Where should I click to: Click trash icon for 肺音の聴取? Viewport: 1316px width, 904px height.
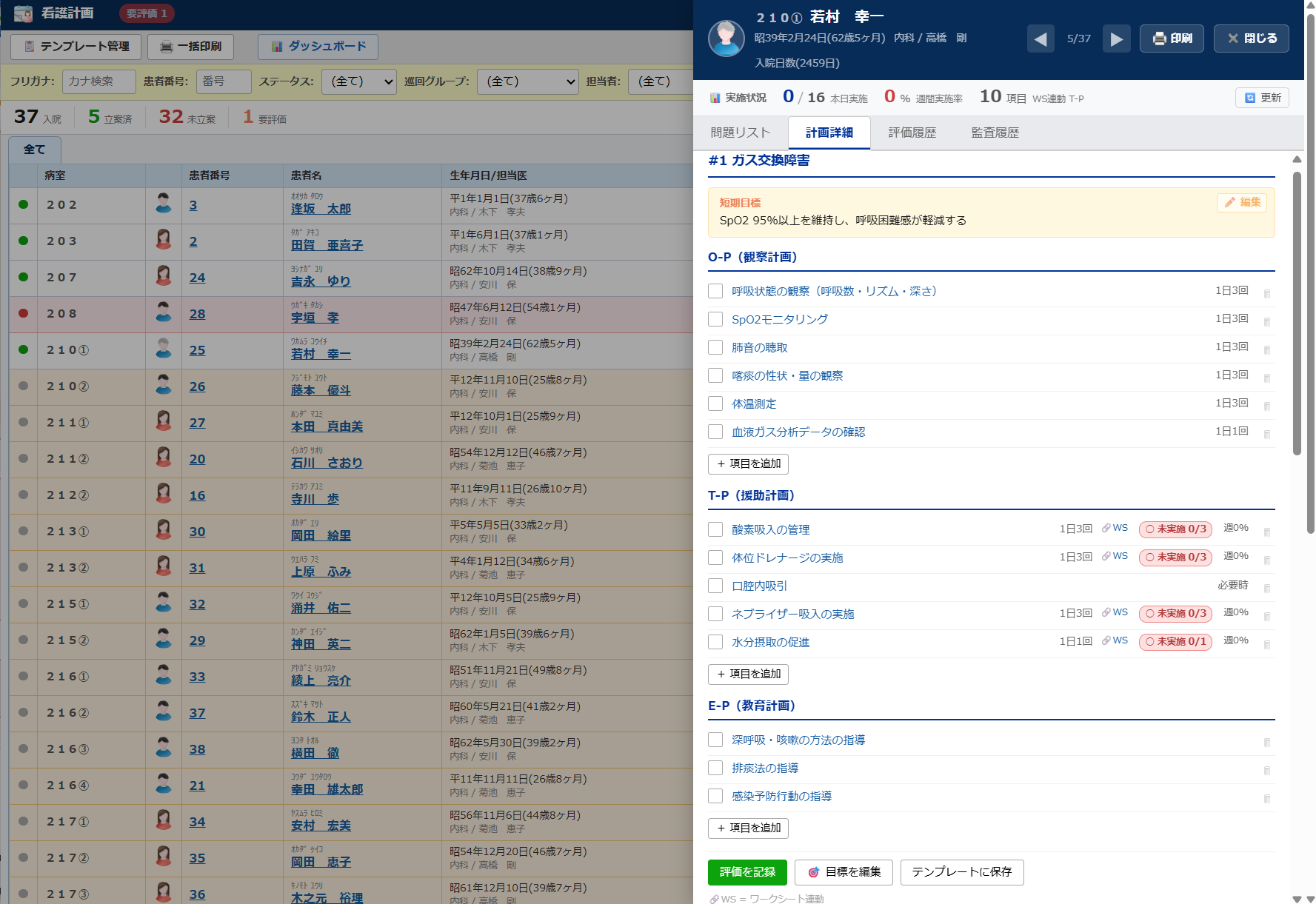coord(1266,349)
